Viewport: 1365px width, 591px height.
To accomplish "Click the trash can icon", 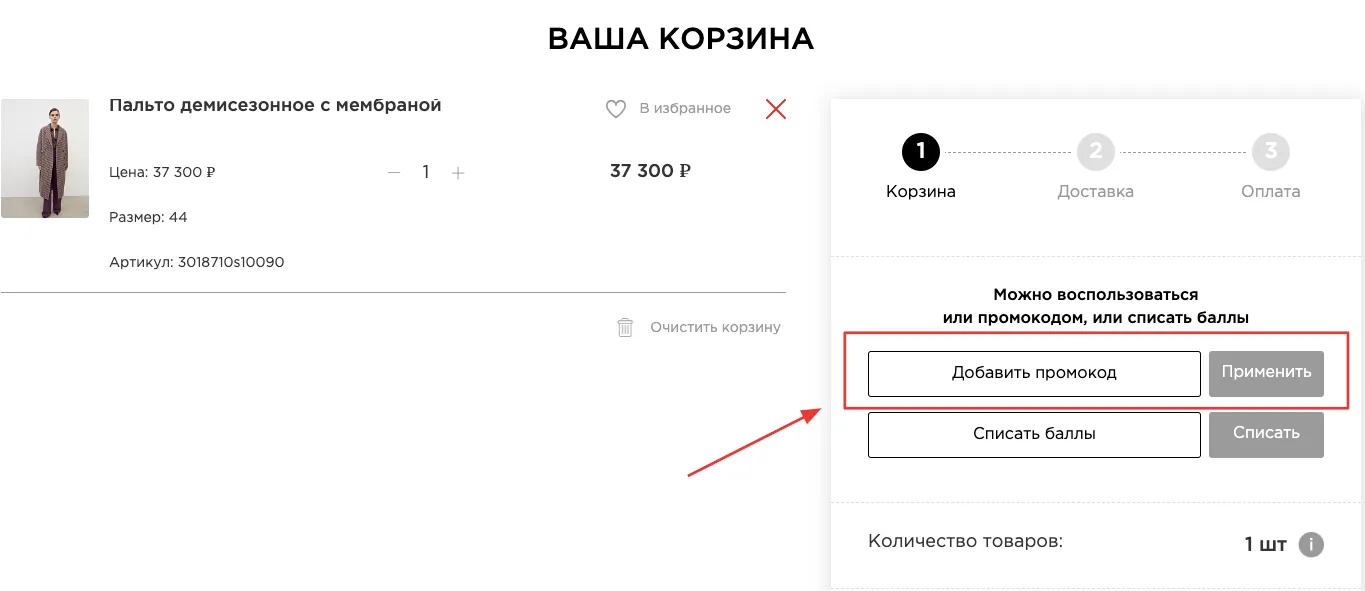I will pyautogui.click(x=625, y=327).
